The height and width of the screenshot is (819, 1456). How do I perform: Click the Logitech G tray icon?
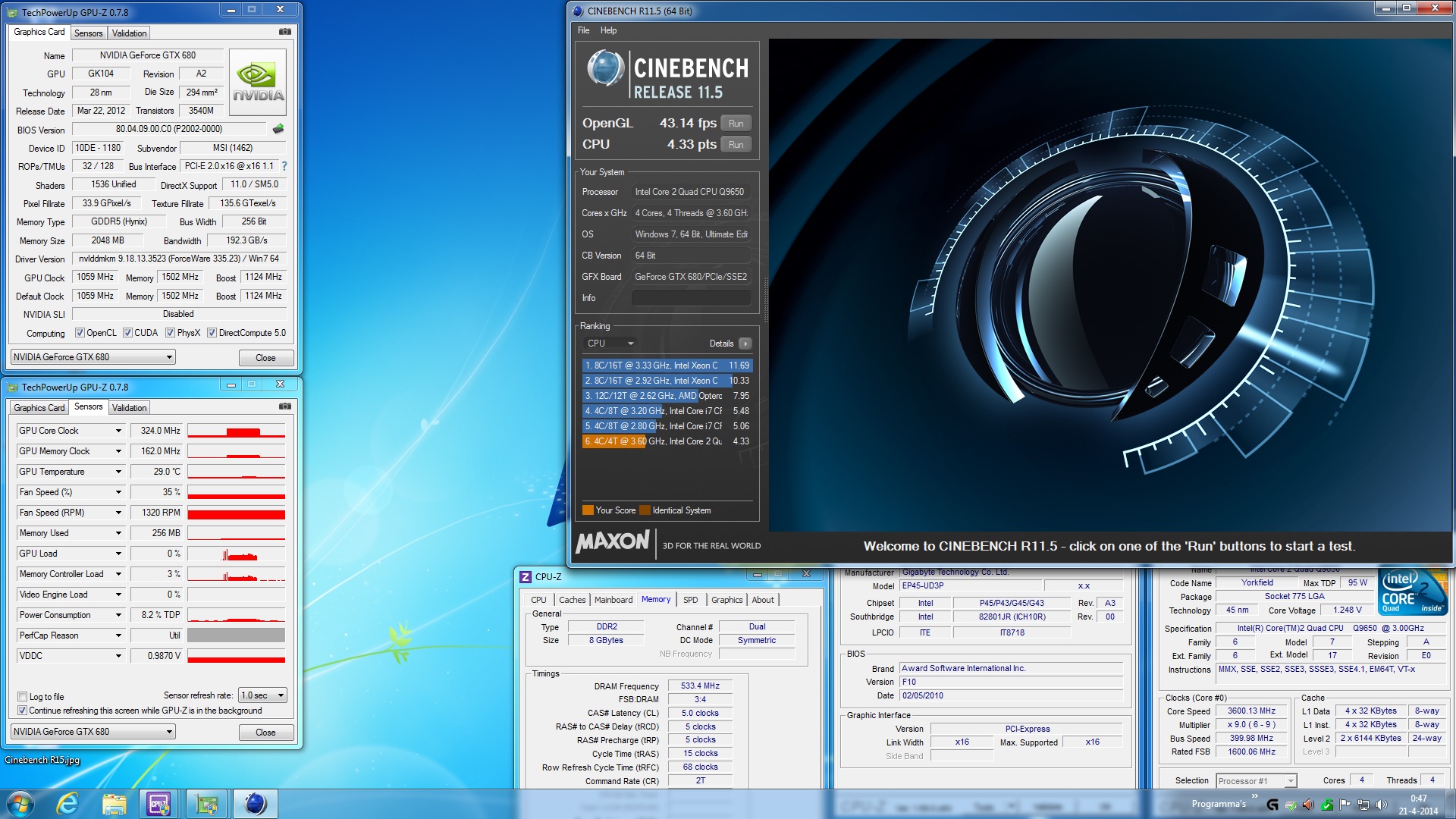(x=1272, y=805)
